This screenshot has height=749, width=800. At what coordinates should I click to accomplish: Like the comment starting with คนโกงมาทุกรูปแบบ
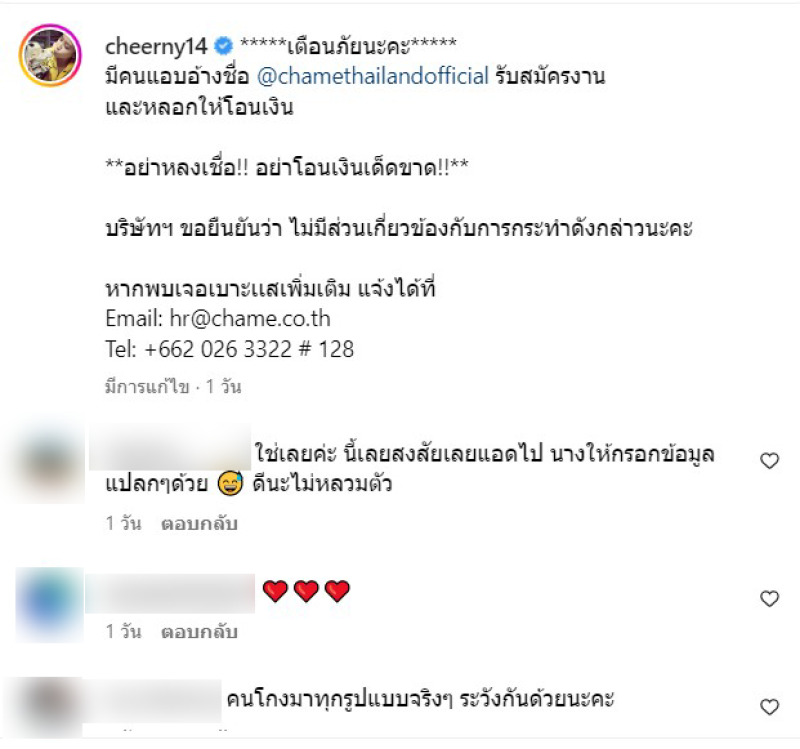click(769, 707)
